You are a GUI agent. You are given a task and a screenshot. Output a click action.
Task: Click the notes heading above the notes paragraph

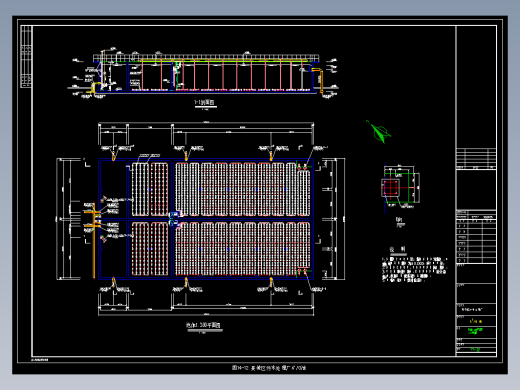coord(398,249)
